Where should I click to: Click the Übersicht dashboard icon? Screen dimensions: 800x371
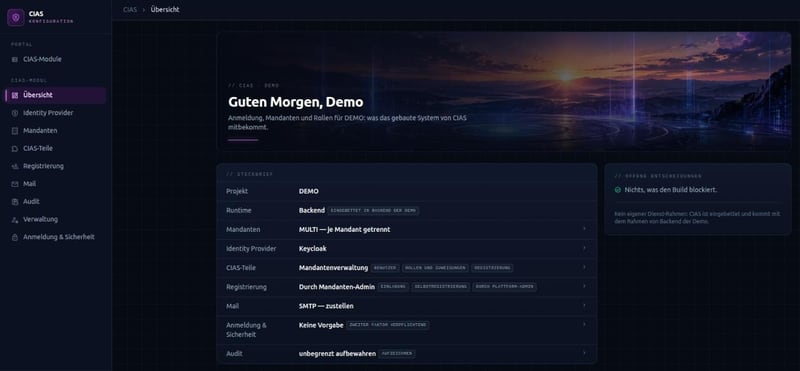point(14,95)
